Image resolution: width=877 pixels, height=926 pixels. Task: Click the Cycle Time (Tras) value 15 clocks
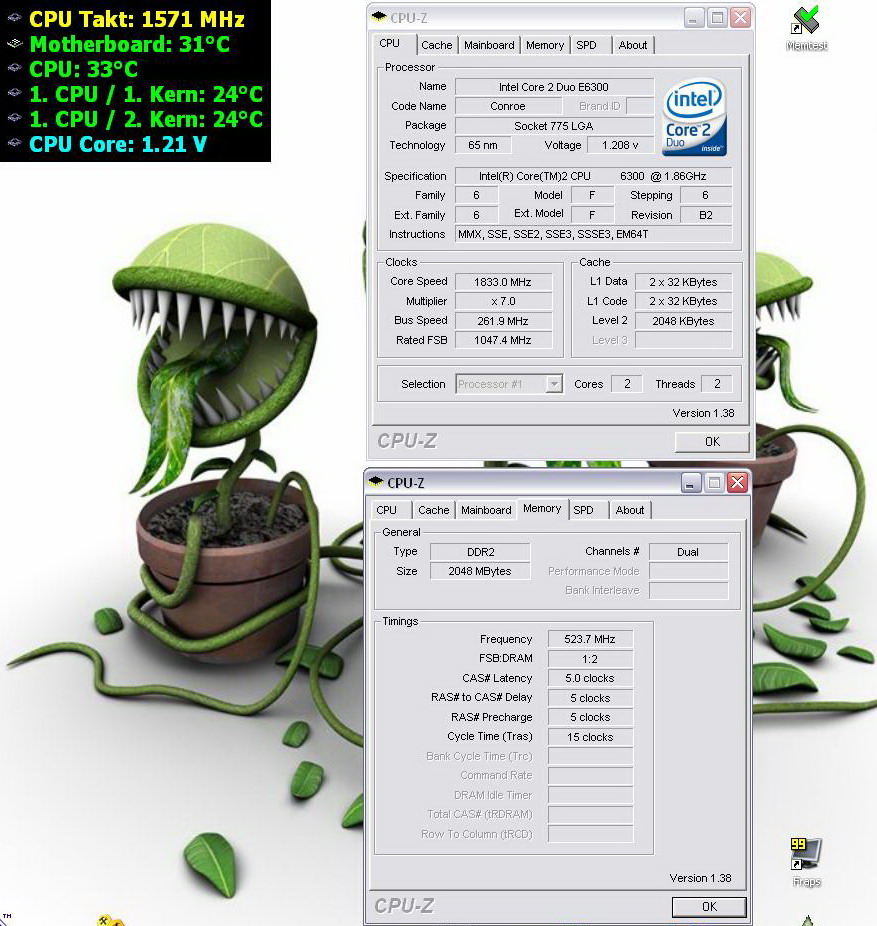click(x=590, y=737)
